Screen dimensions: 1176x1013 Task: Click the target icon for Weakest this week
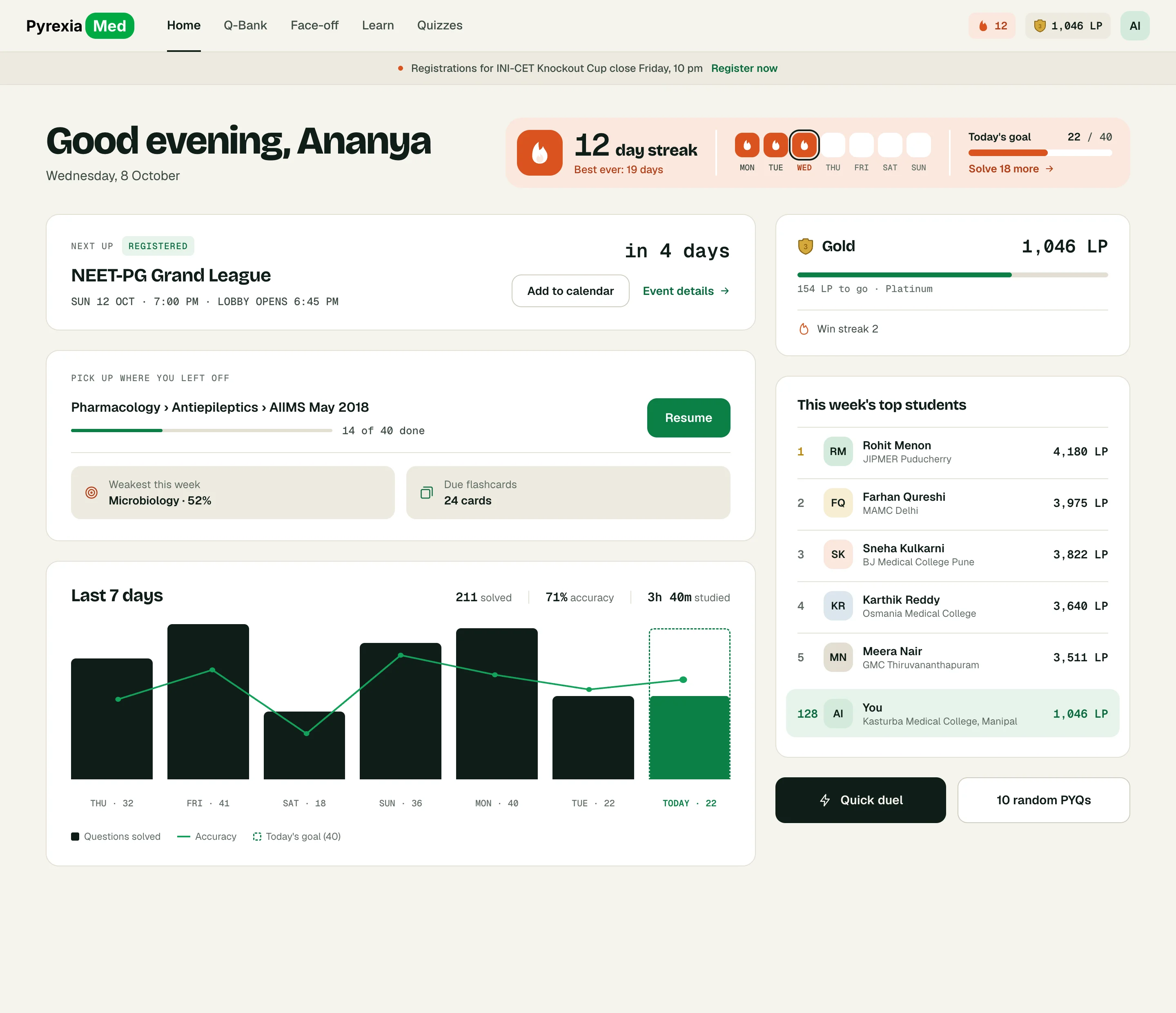[91, 492]
